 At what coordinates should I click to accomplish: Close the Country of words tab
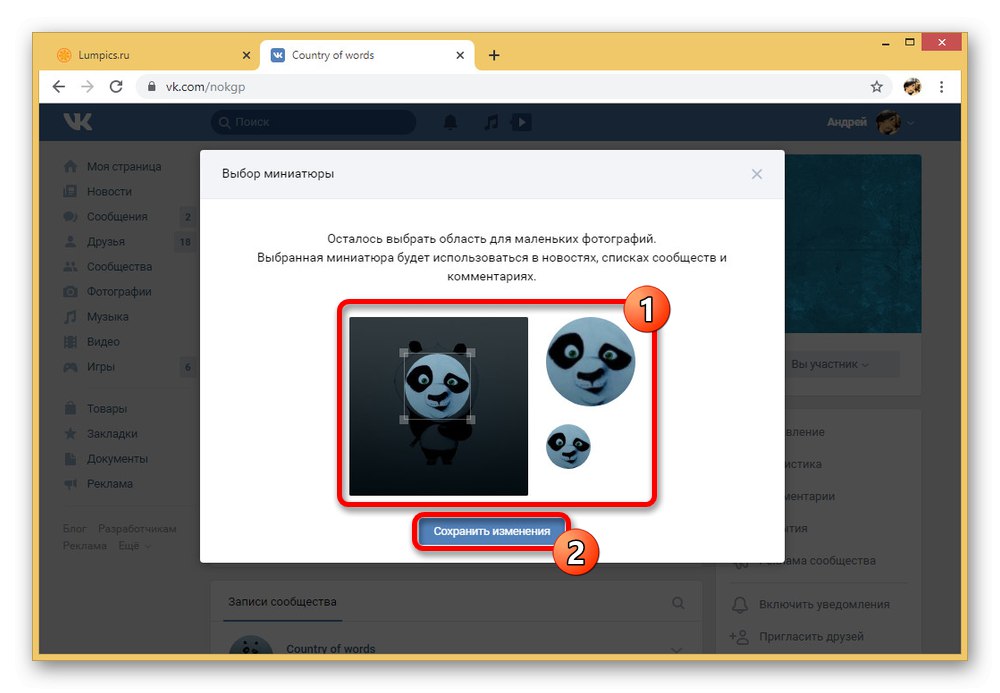(x=460, y=55)
